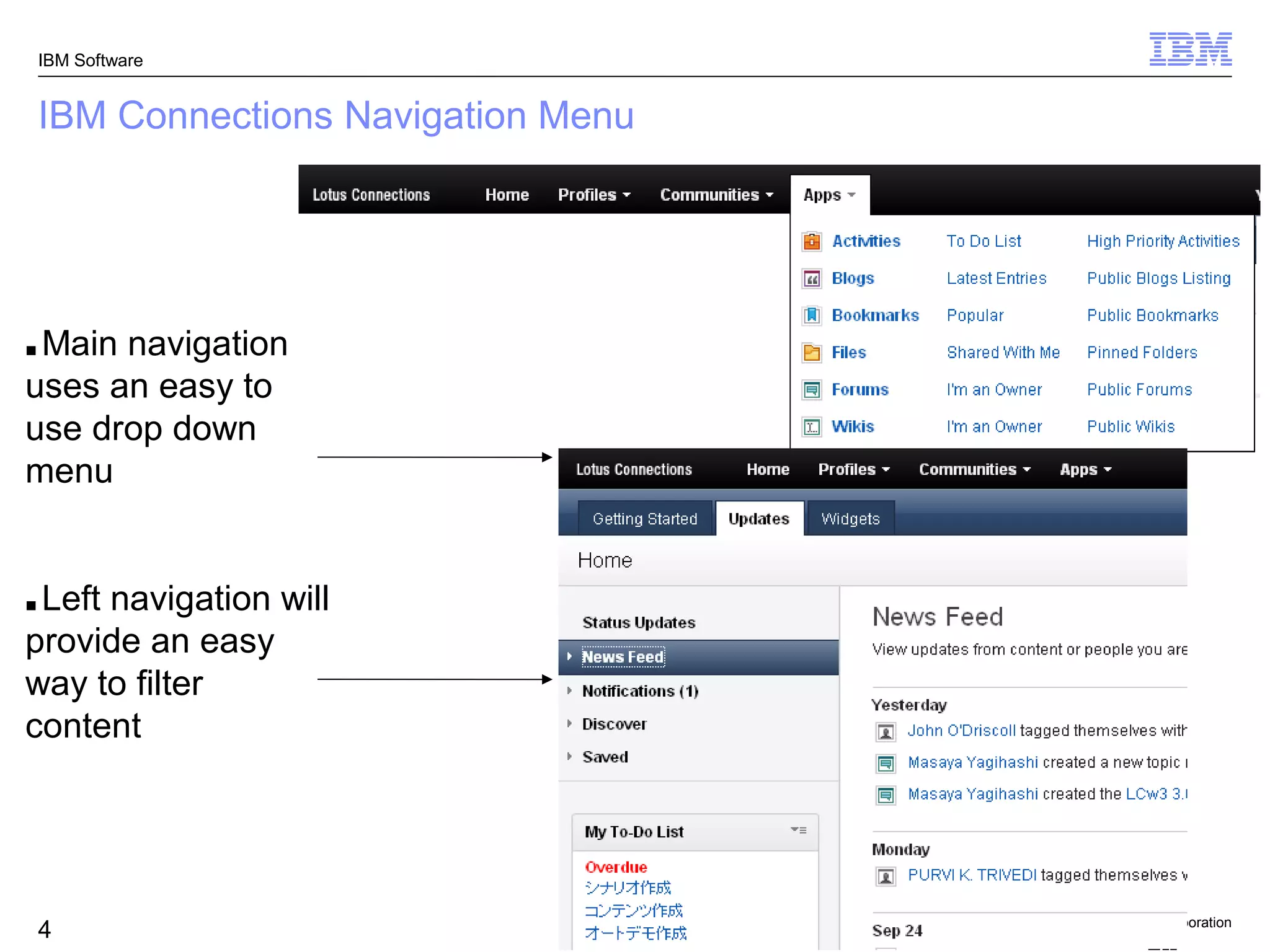Image resolution: width=1270 pixels, height=952 pixels.
Task: Open the Apps dropdown in lower navigation bar
Action: (1086, 470)
